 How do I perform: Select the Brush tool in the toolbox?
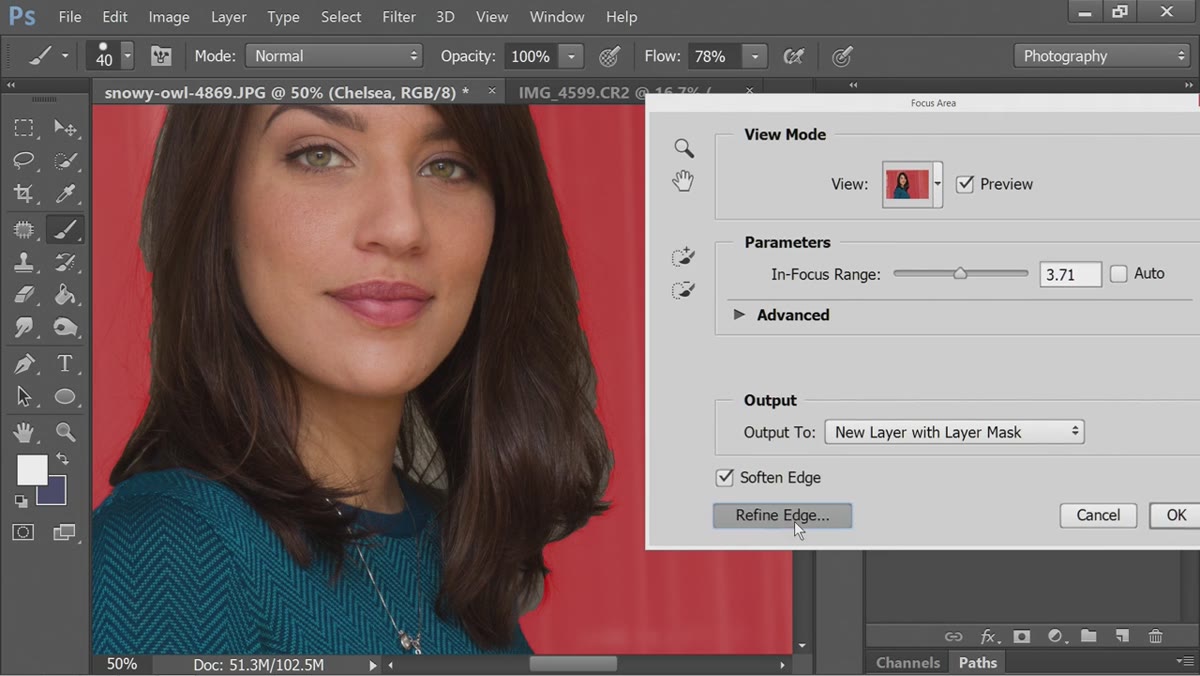point(65,230)
